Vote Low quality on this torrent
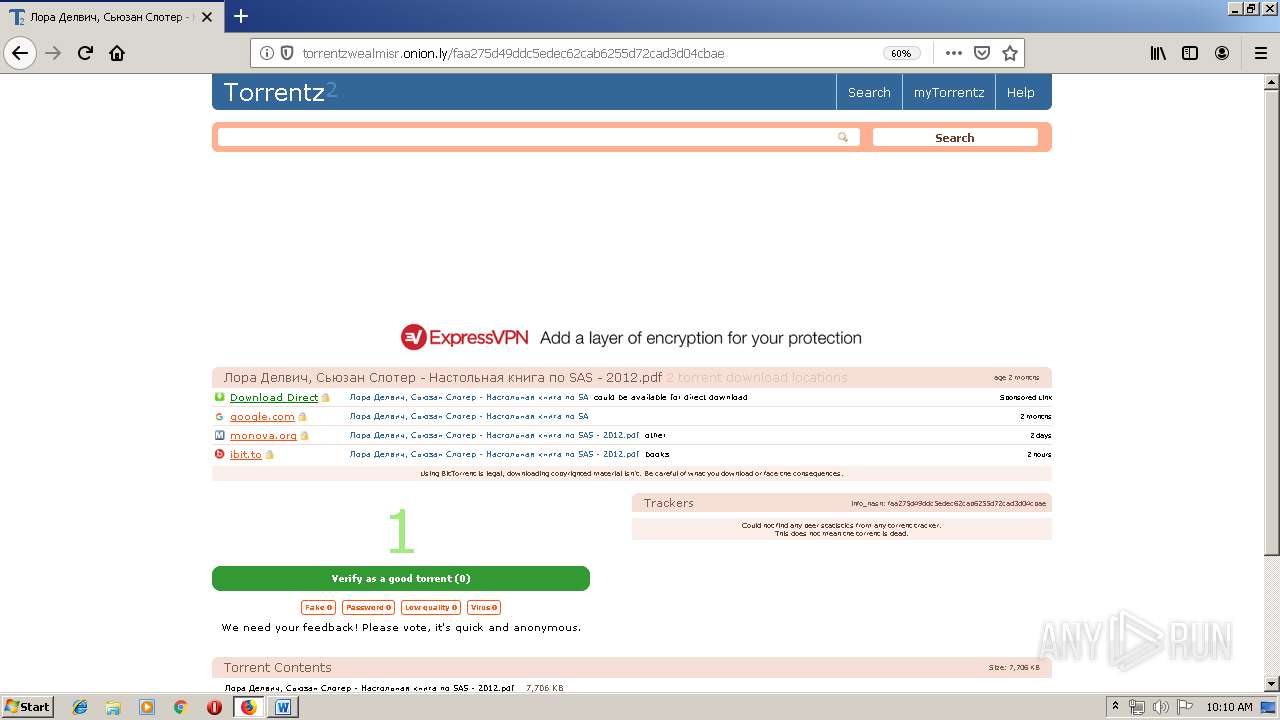 point(431,607)
